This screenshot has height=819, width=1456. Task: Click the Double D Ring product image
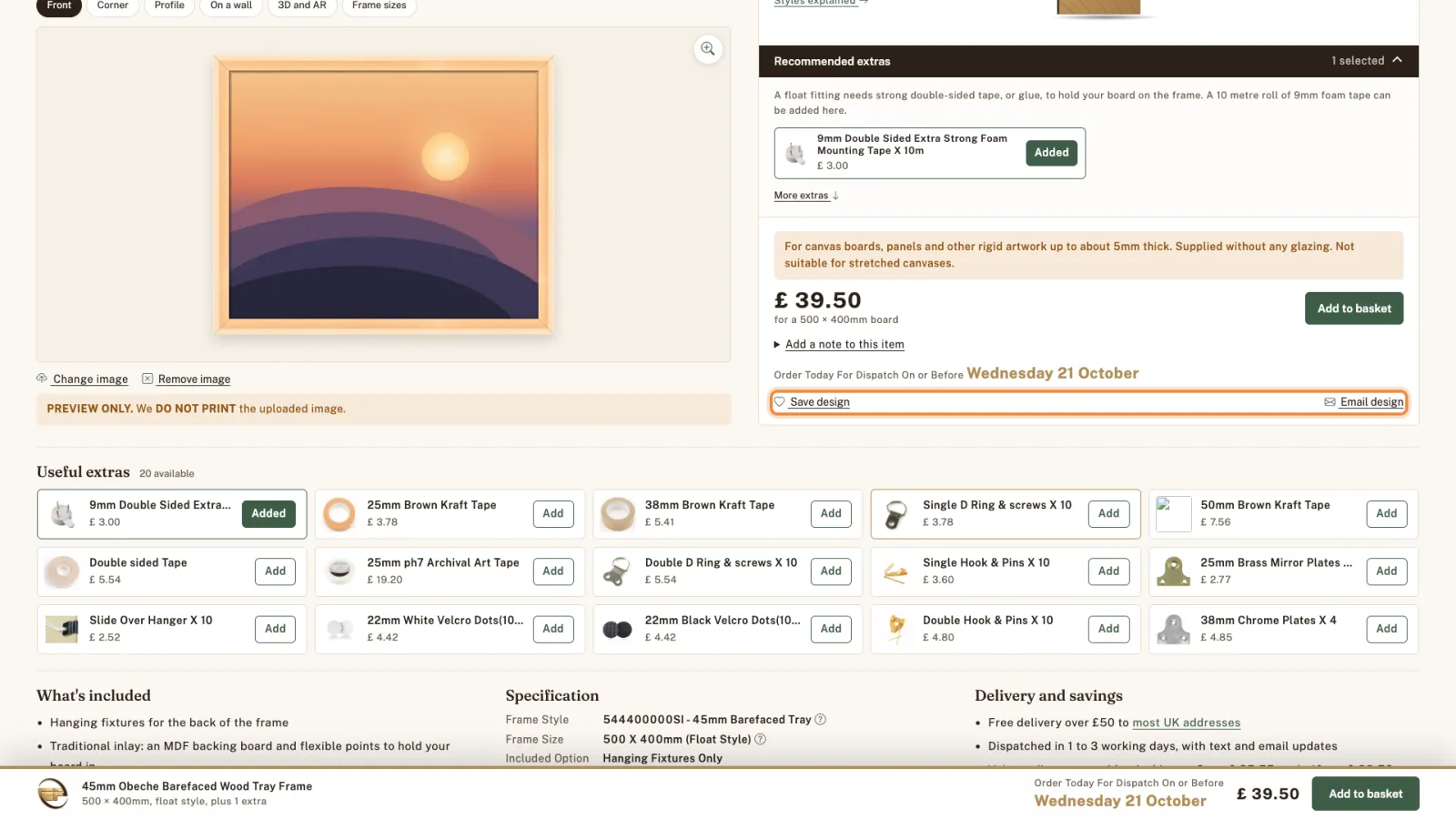618,571
